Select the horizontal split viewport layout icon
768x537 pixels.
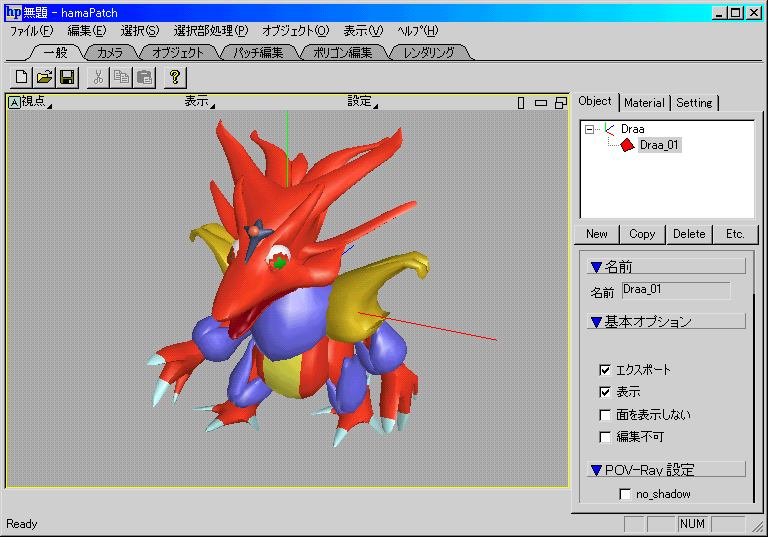click(x=541, y=103)
